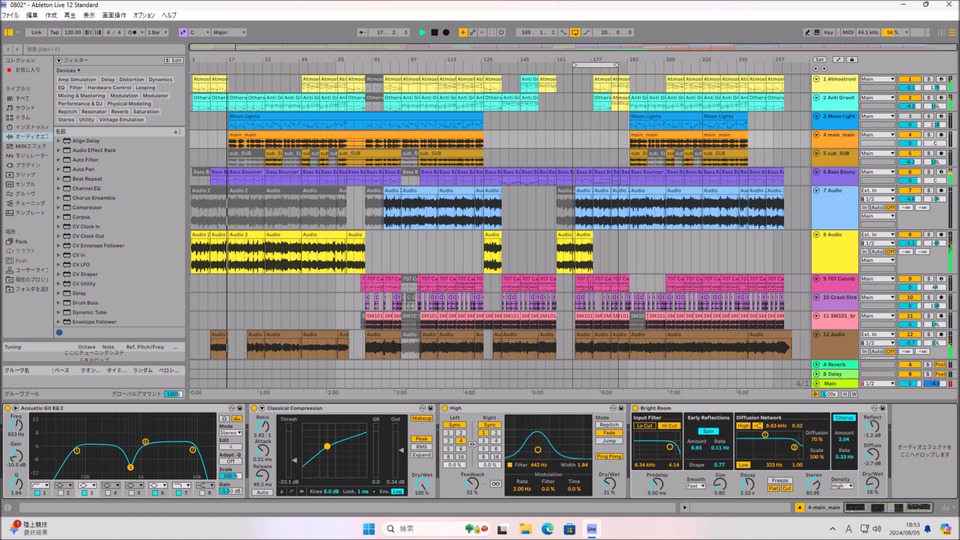Save preset of Classical Compression device
Image resolution: width=960 pixels, height=540 pixels.
click(430, 408)
